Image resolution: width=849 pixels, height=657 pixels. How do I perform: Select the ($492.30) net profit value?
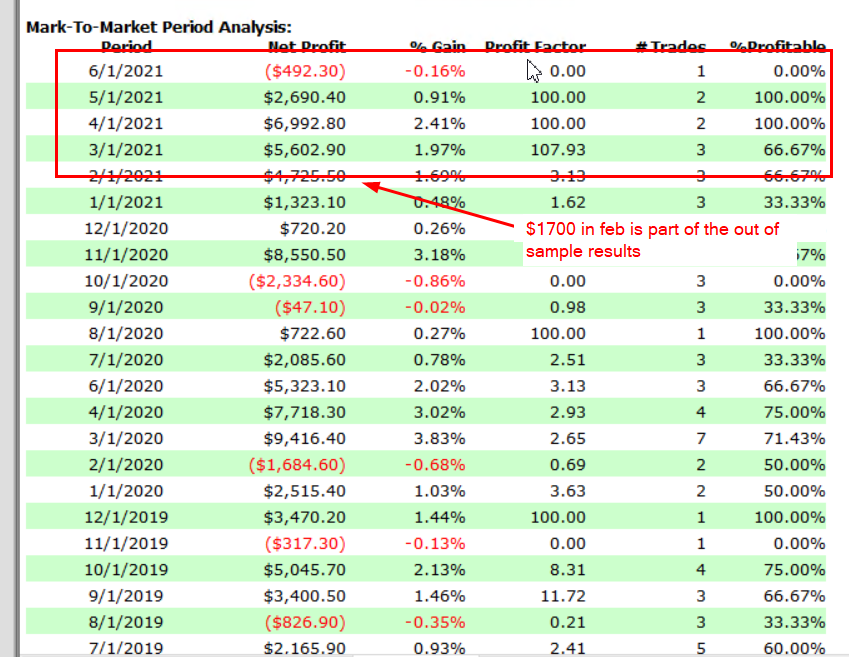(307, 71)
